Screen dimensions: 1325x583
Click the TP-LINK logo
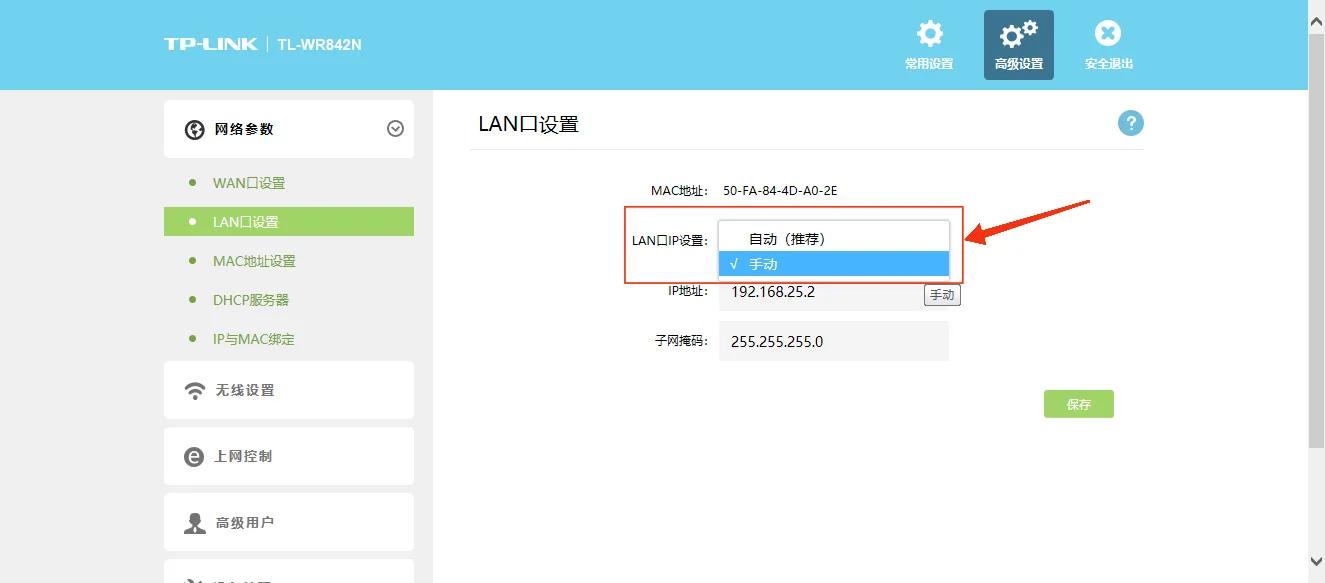click(x=209, y=44)
